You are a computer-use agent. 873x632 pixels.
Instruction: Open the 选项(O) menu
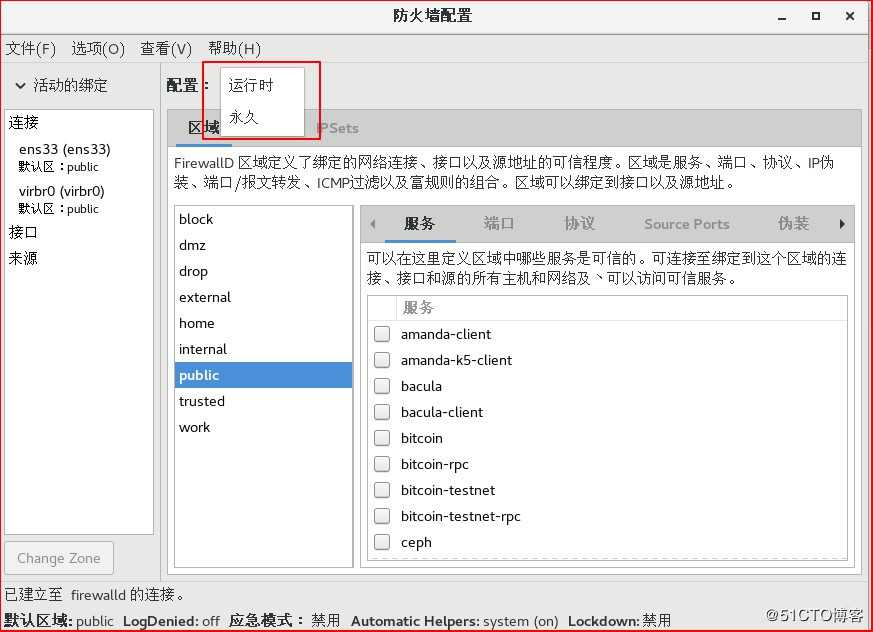(x=98, y=49)
